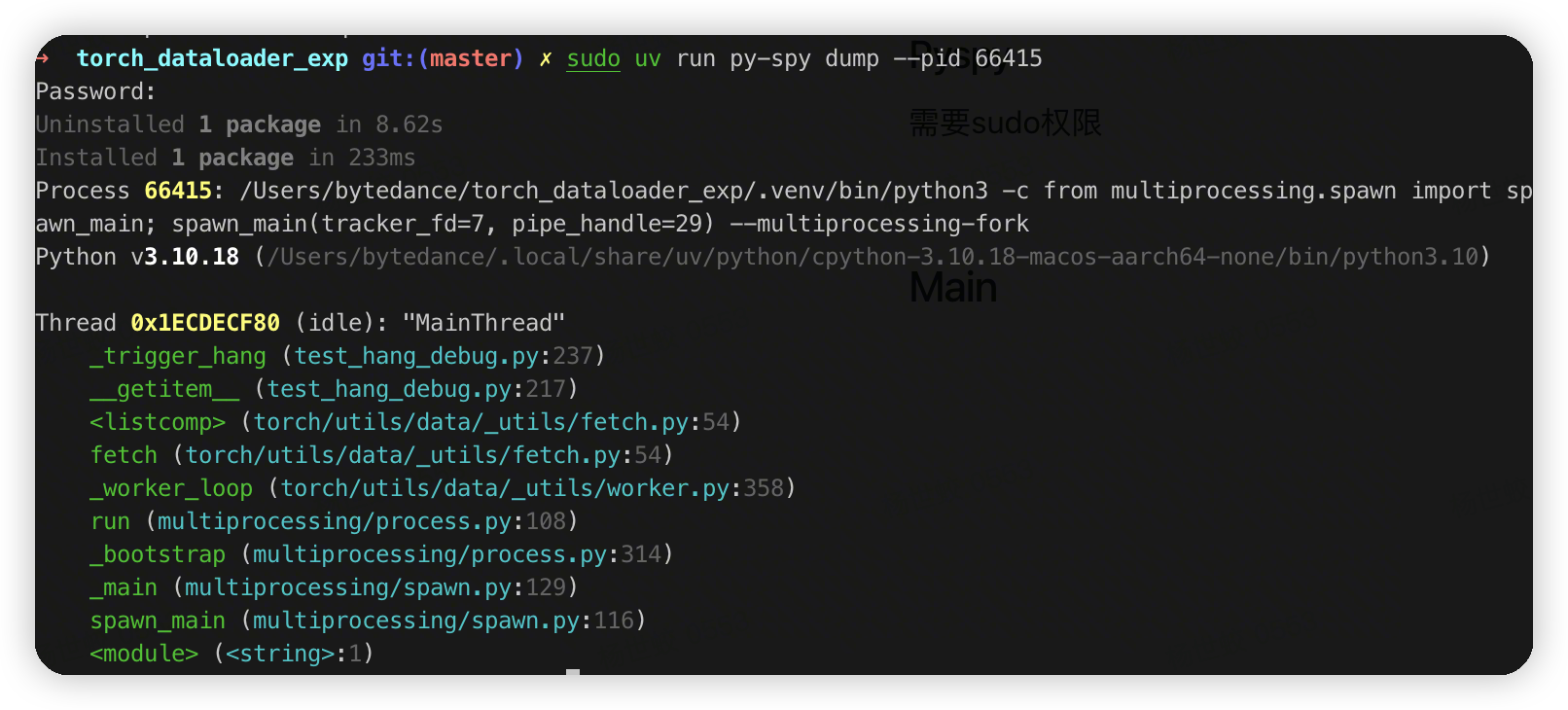1568x710 pixels.
Task: Click the _trigger_hang function frame
Action: pos(178,356)
